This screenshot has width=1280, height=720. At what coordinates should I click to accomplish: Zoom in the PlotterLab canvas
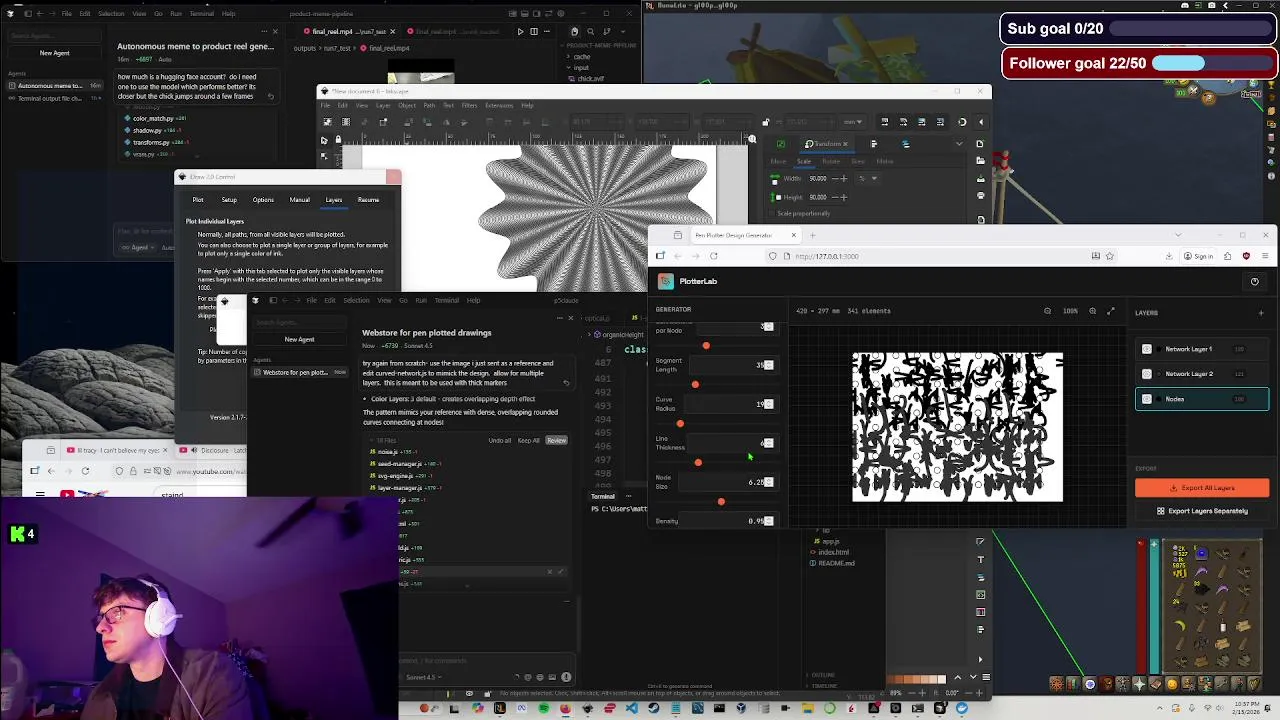[1093, 311]
